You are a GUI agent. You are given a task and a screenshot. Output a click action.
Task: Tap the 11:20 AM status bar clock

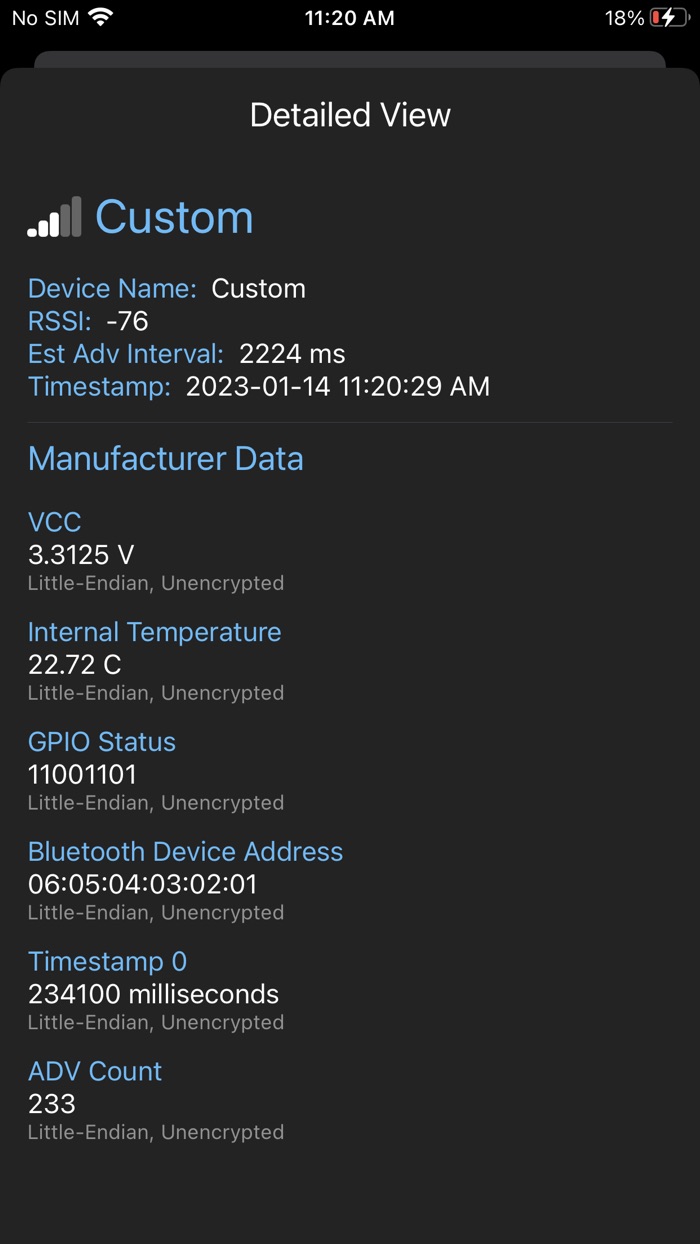click(x=349, y=18)
